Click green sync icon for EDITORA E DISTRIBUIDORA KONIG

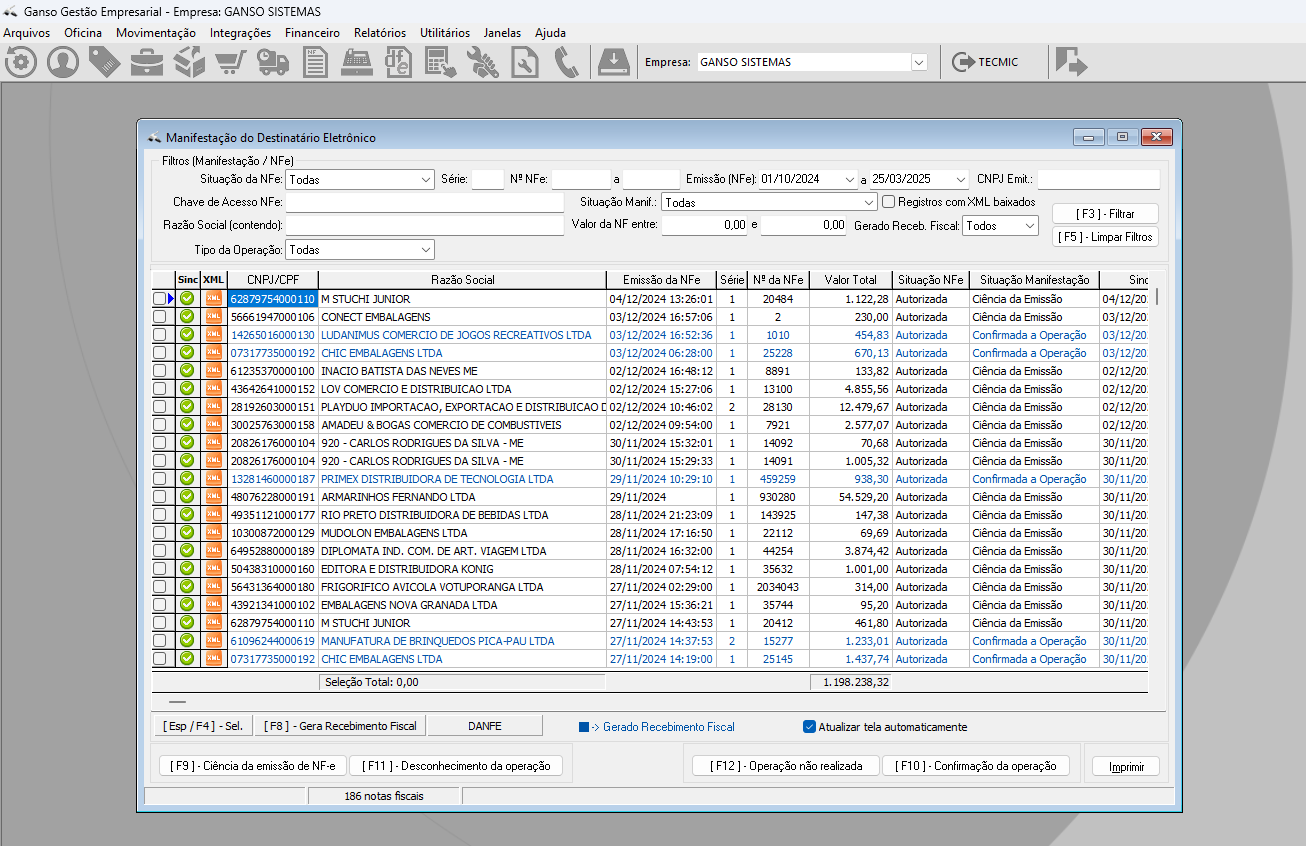(x=187, y=569)
